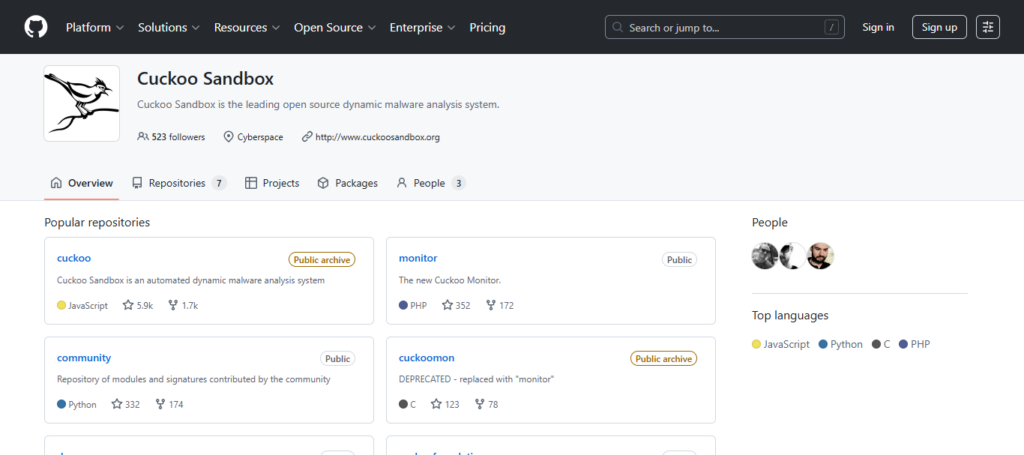Open the cuckoo repository
Viewport: 1024px width, 455px height.
[x=74, y=259]
